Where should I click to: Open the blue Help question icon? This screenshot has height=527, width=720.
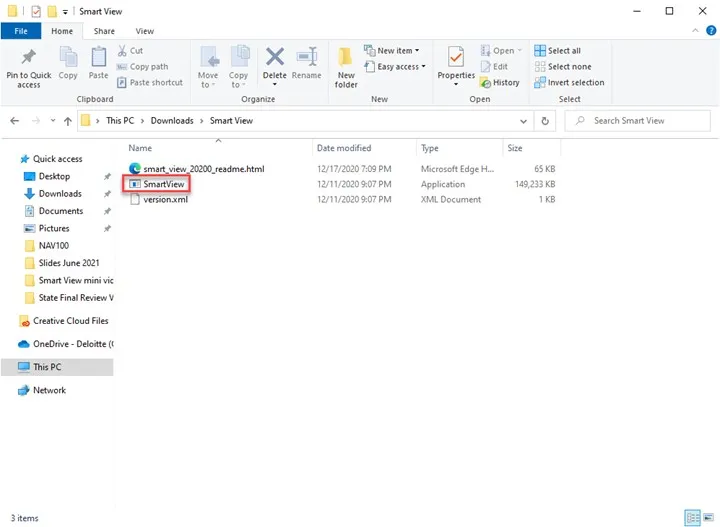point(711,31)
